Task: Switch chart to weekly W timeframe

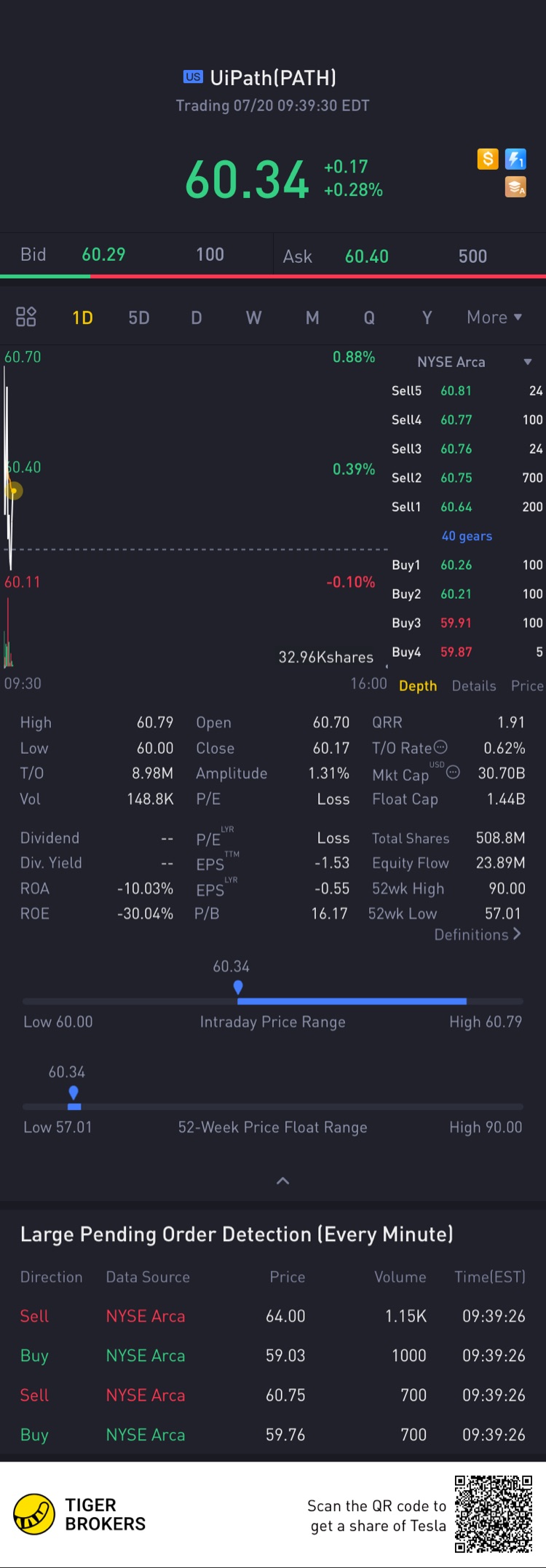Action: (253, 318)
